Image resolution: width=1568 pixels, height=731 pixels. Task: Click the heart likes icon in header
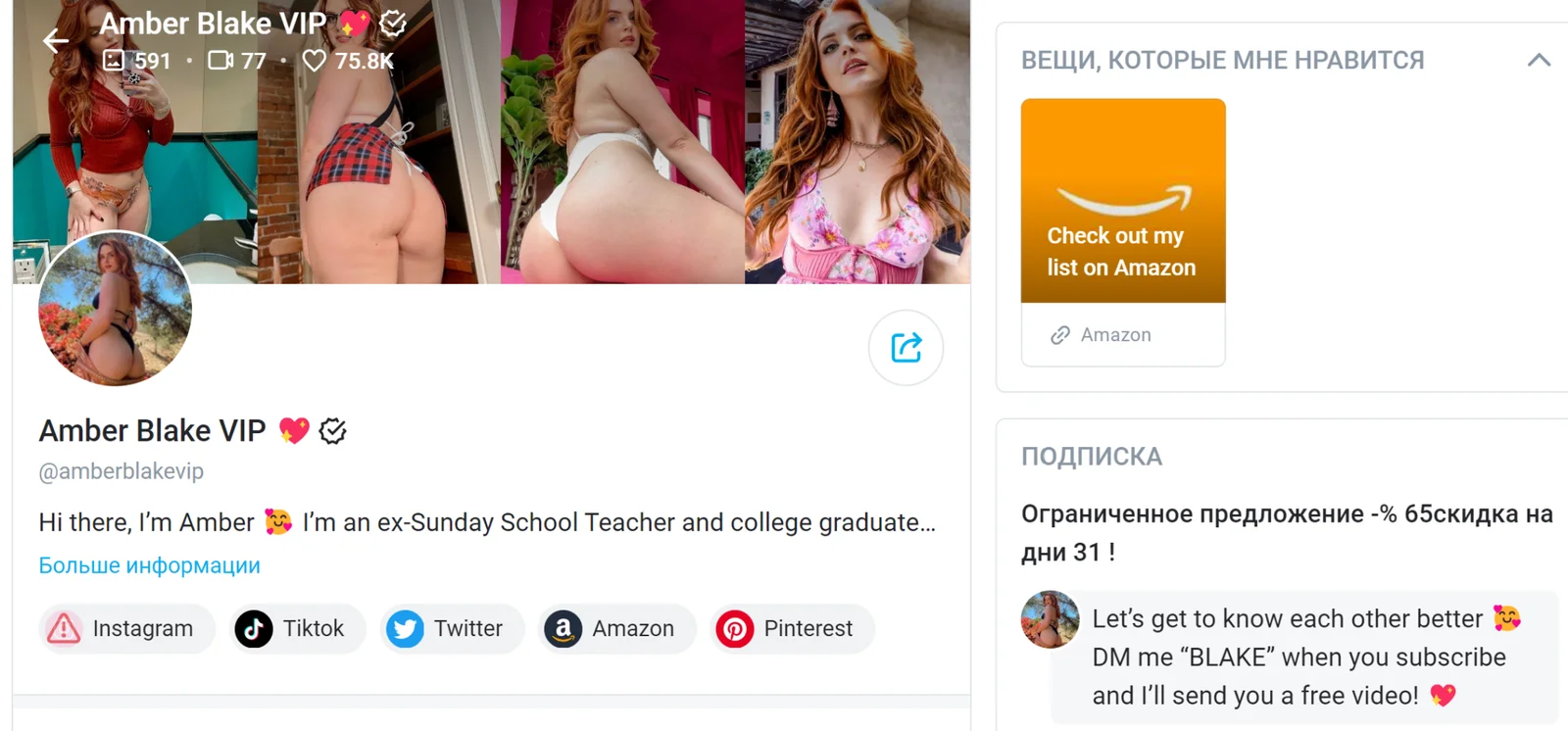pos(314,61)
